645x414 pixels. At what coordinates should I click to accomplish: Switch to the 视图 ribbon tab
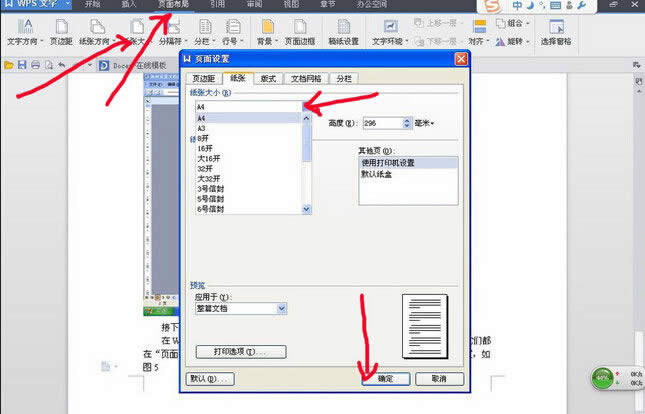[291, 5]
